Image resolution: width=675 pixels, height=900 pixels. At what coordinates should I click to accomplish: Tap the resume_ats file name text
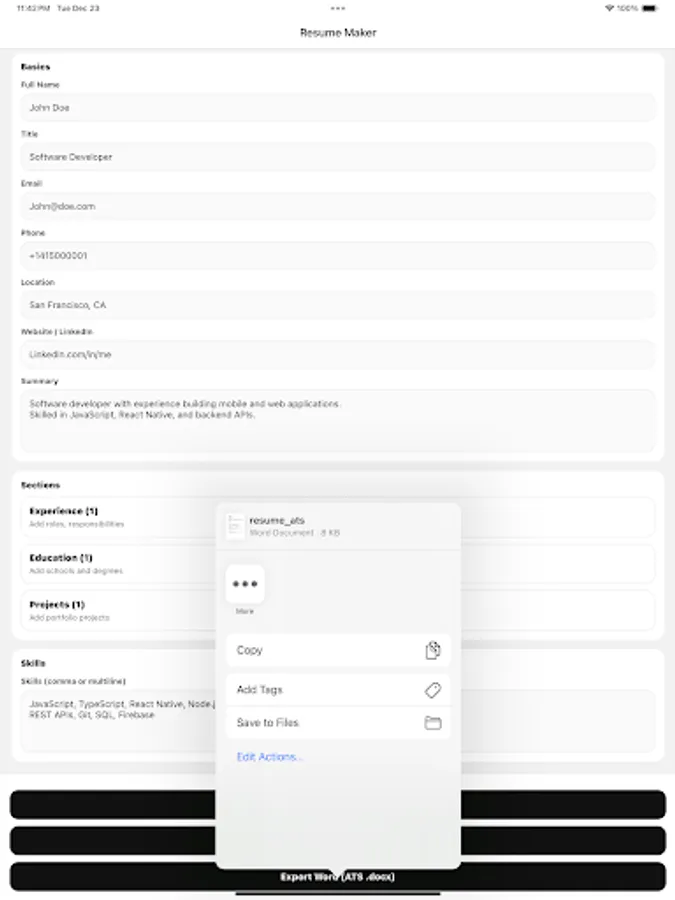click(x=277, y=520)
